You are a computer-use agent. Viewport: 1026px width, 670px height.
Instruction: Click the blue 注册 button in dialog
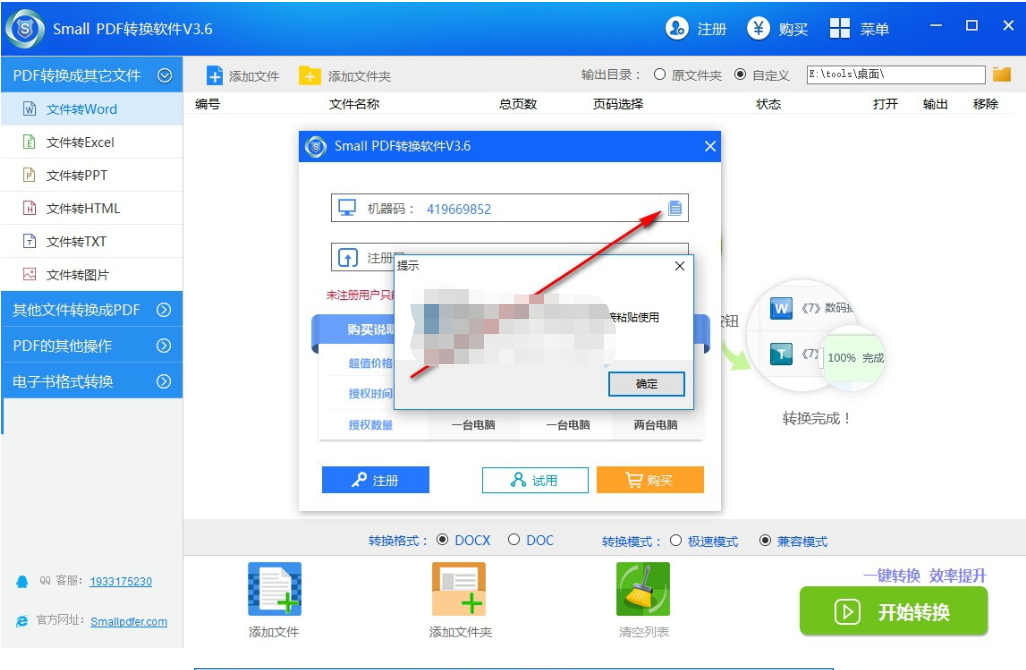coord(376,480)
